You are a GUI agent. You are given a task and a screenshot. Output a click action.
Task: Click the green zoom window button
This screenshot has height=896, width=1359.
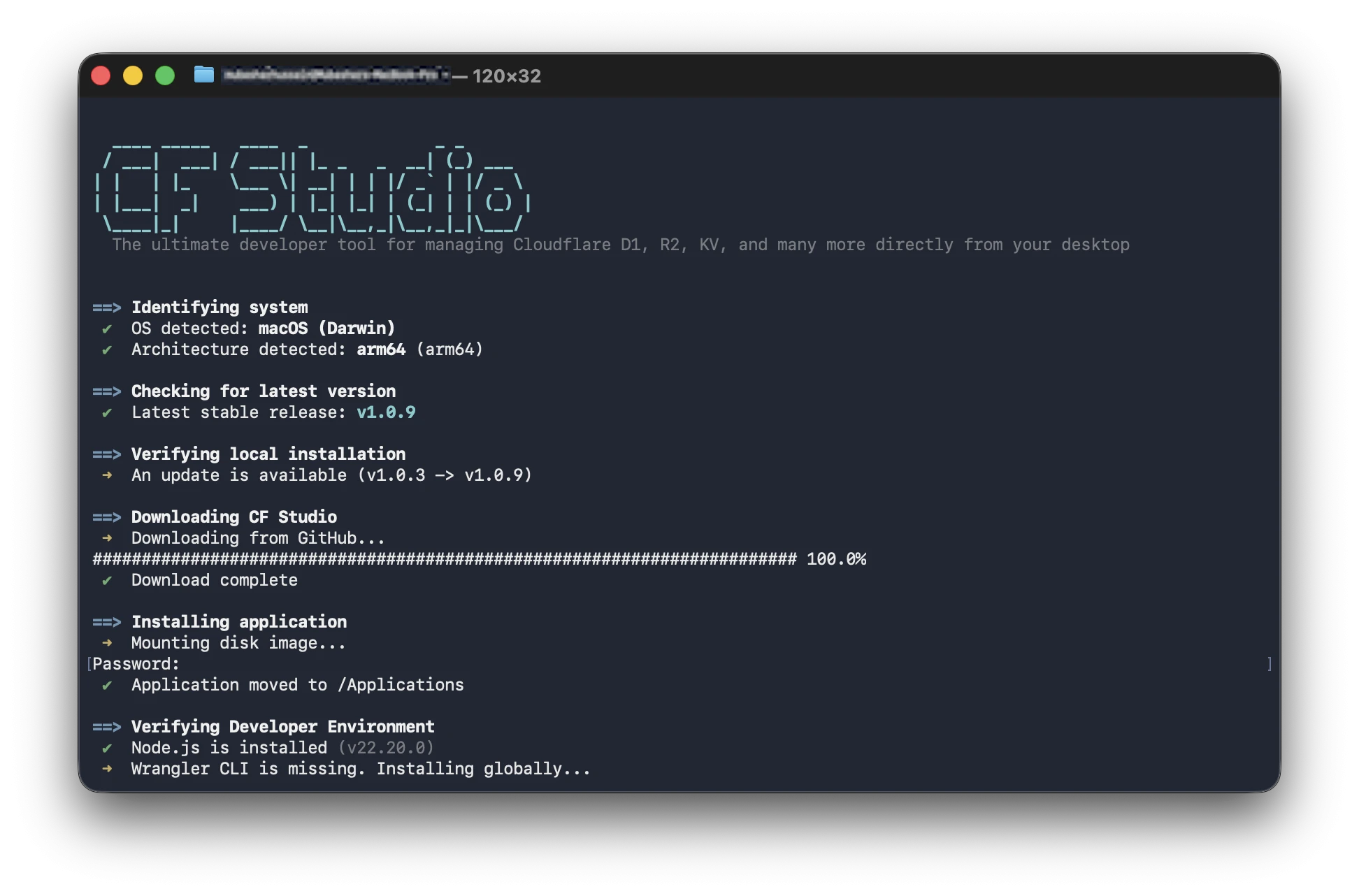[165, 75]
